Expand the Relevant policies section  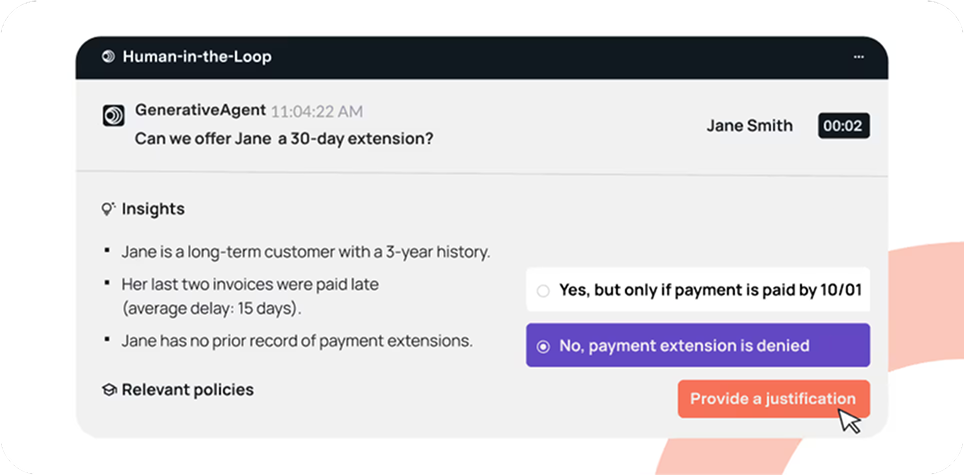pyautogui.click(x=188, y=390)
